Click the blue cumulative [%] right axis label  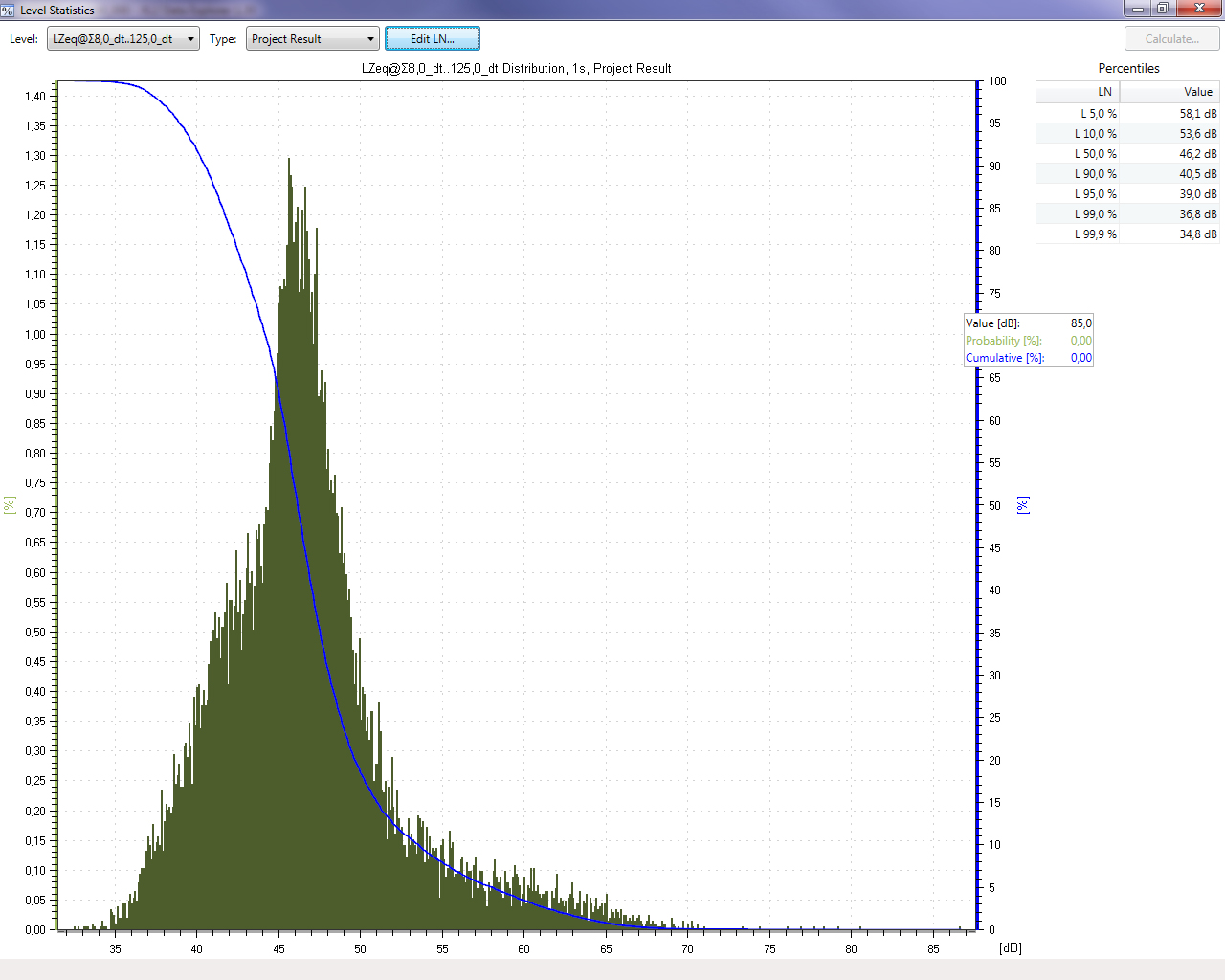coord(1023,504)
